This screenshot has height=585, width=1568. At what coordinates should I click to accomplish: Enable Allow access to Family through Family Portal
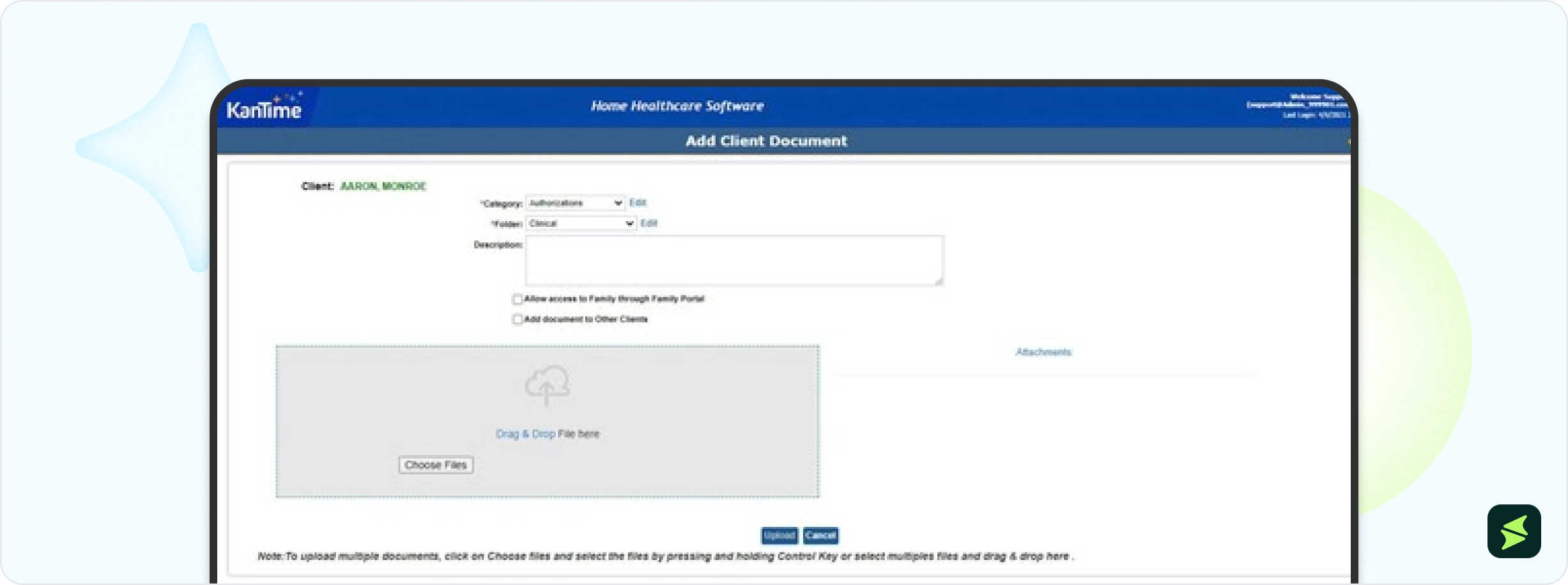click(518, 299)
